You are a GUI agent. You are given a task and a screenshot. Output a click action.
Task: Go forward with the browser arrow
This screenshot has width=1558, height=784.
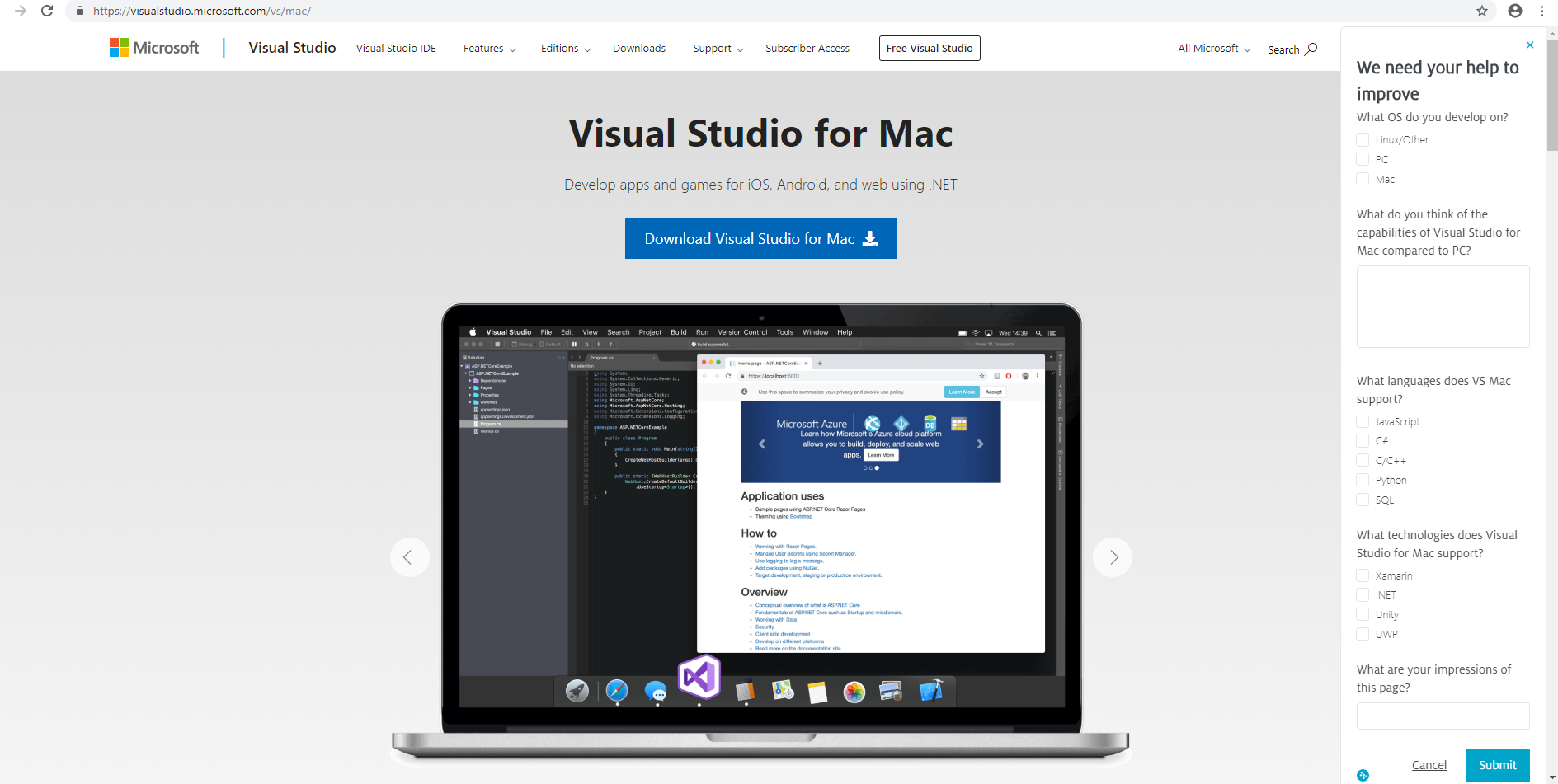coord(21,11)
